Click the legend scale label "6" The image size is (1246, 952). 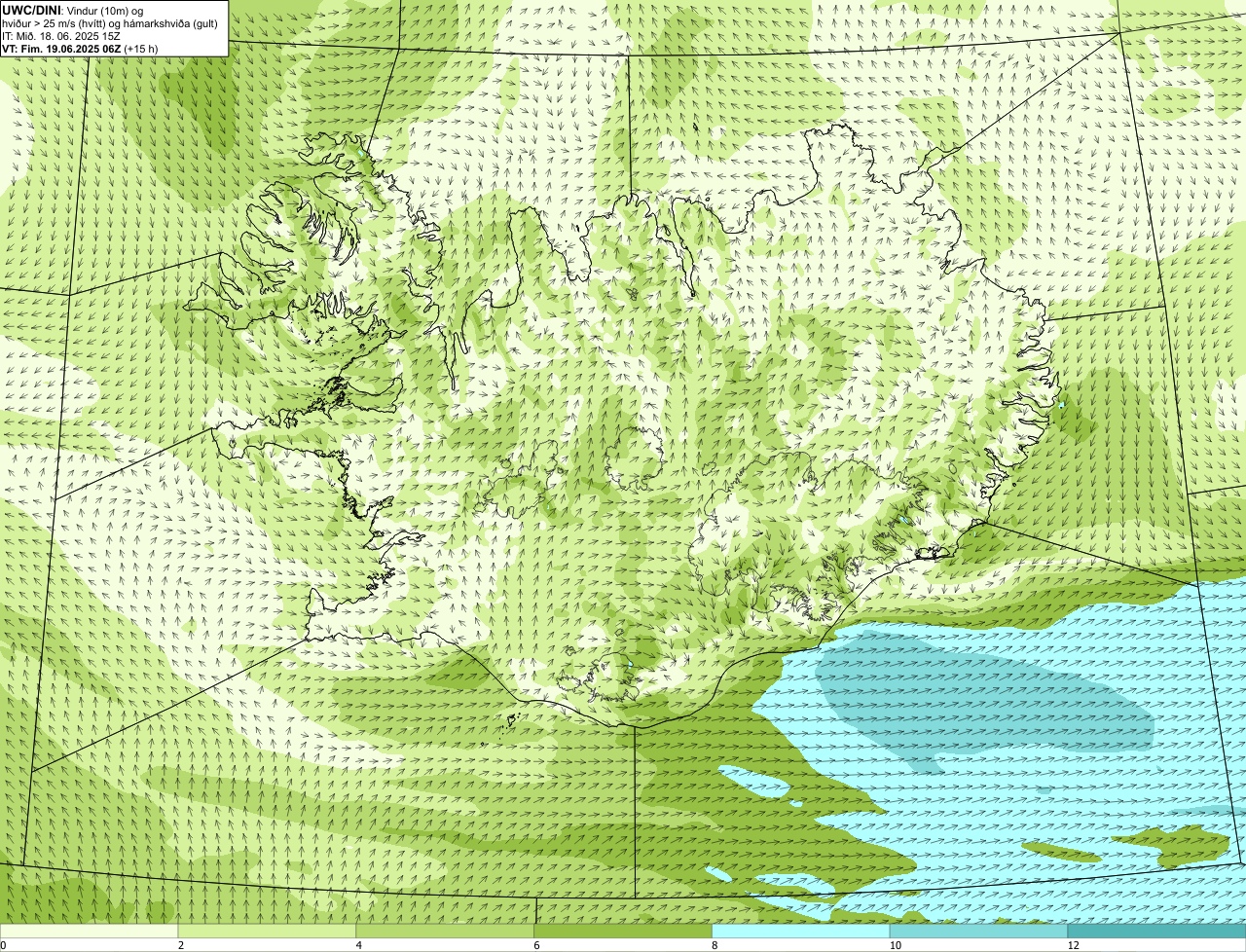click(537, 945)
